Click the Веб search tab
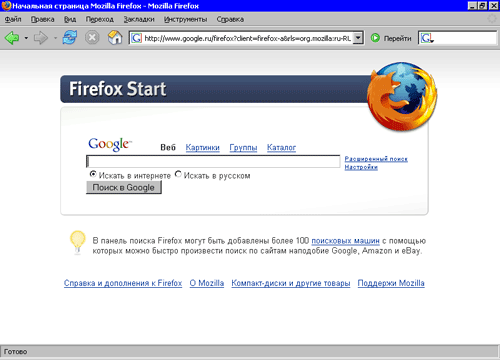The width and height of the screenshot is (500, 360). [168, 147]
